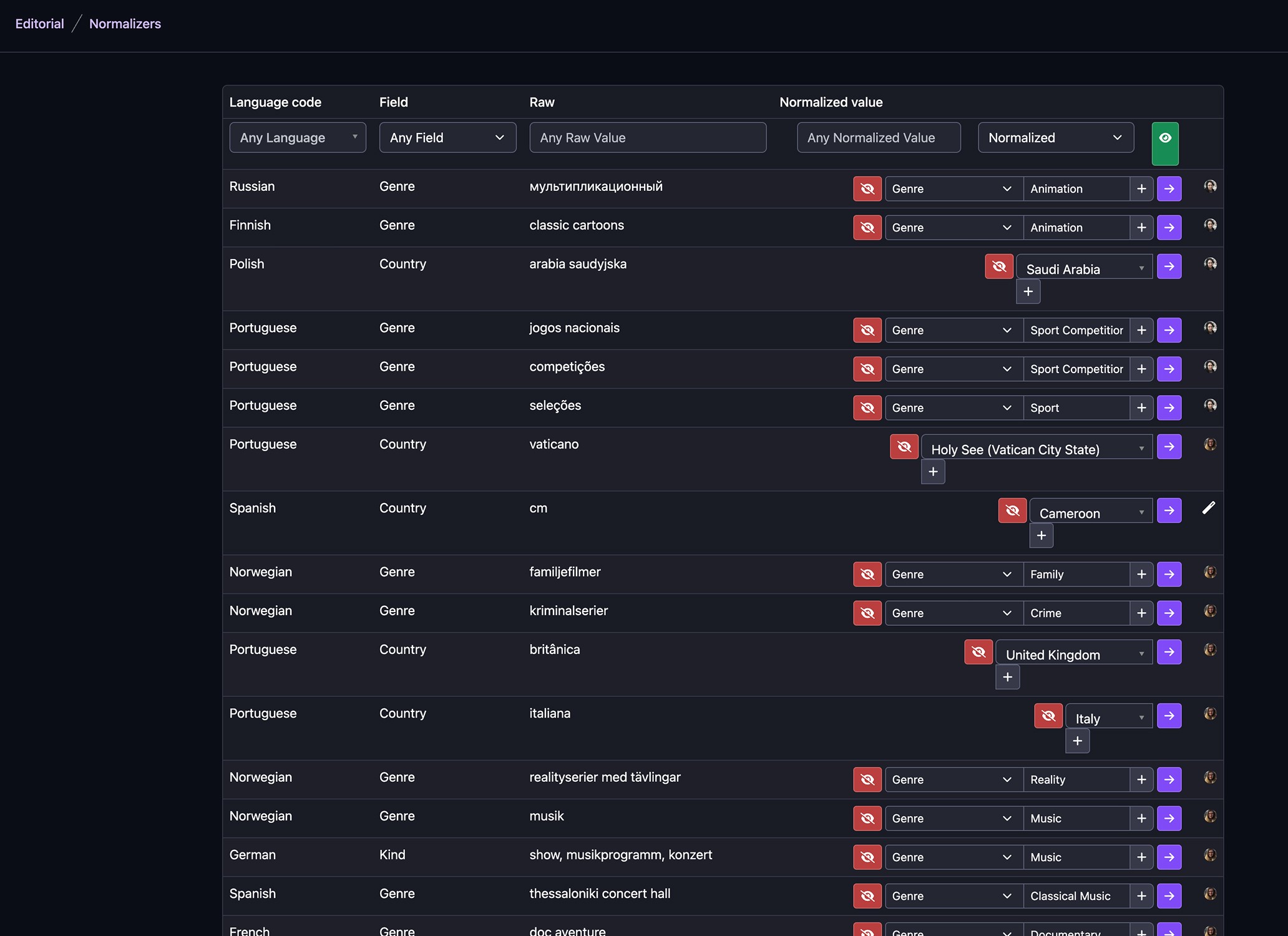Screen dimensions: 1288x936
Task: Hide the German show, musikprogramm, konzert mapping
Action: point(867,857)
